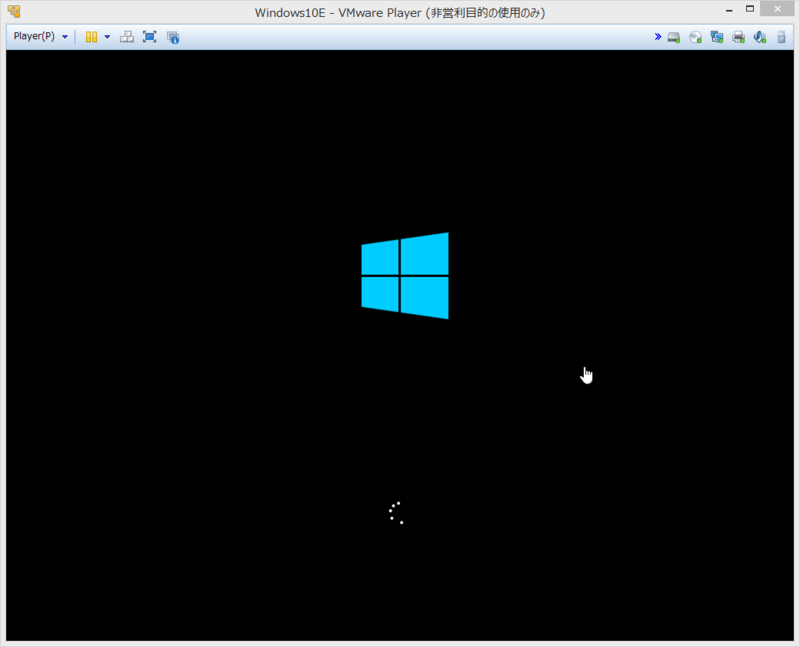Expand the blue double-chevron device toolbar

(658, 37)
